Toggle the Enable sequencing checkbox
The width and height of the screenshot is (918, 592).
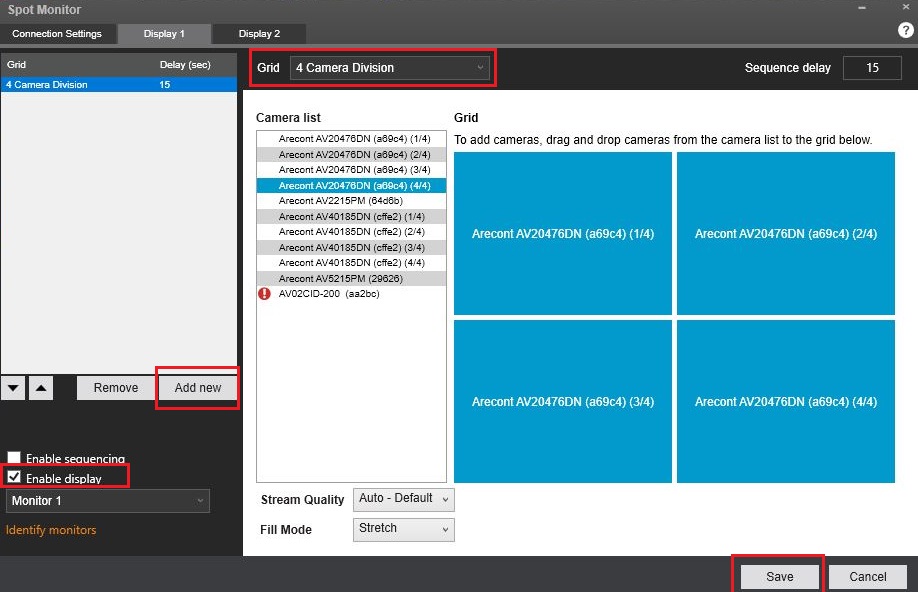point(14,457)
